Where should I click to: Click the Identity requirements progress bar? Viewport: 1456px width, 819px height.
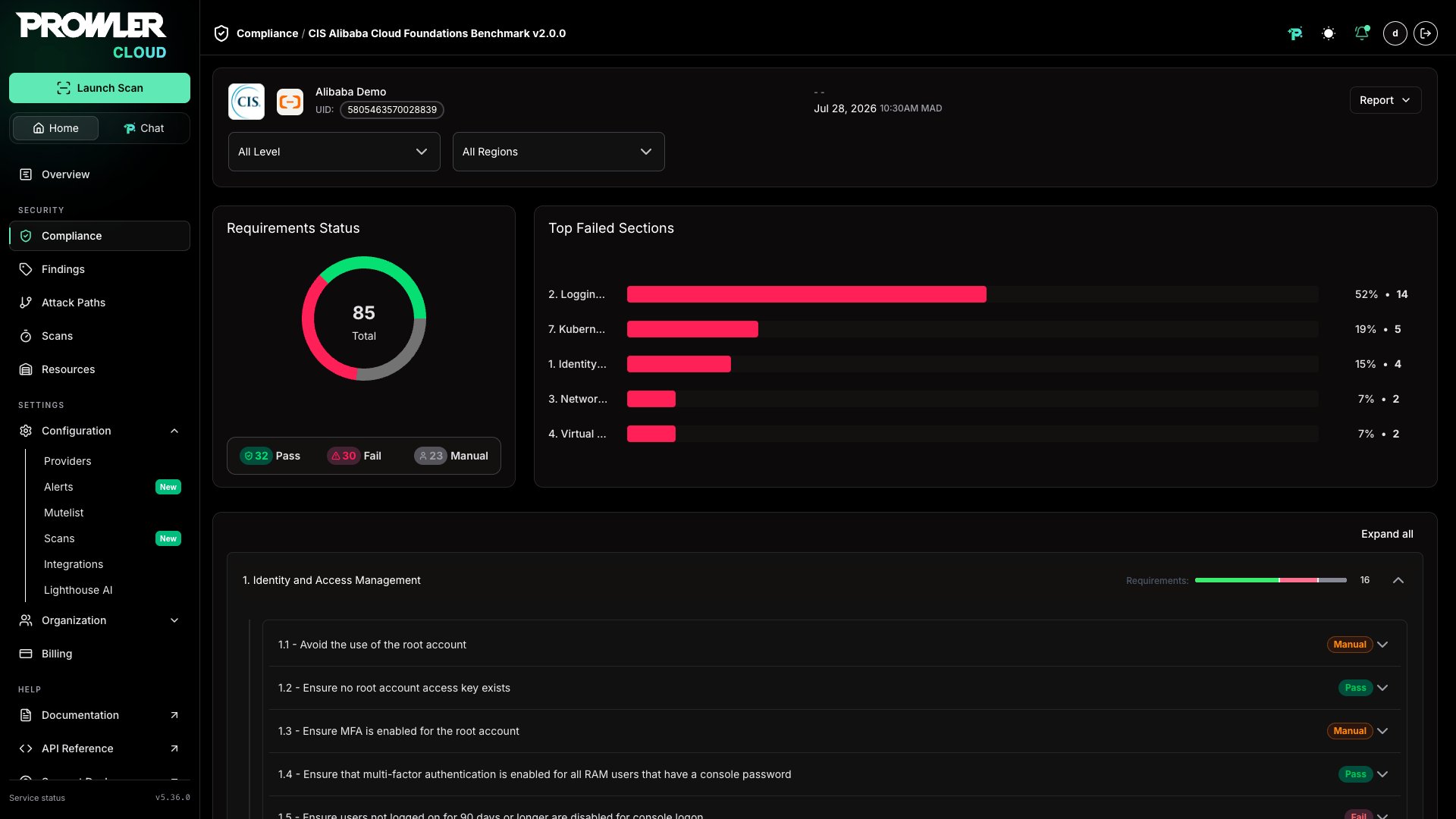point(1271,580)
